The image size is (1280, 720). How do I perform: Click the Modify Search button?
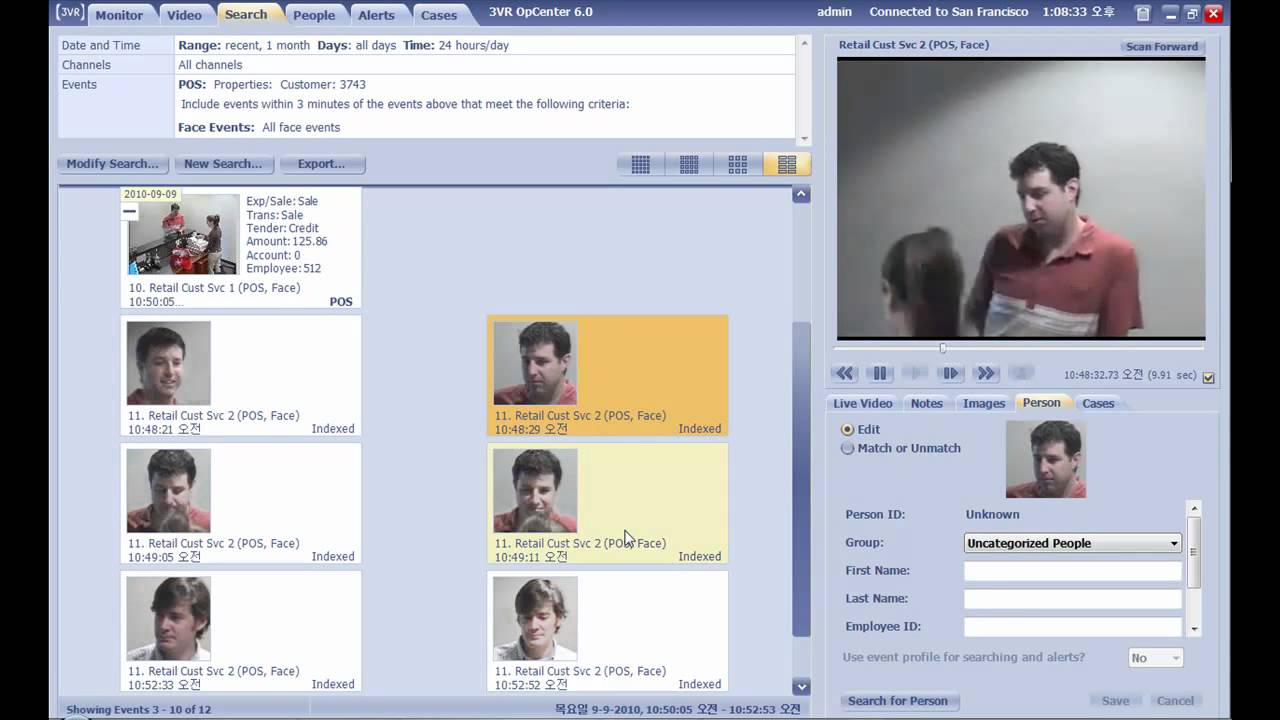click(112, 164)
